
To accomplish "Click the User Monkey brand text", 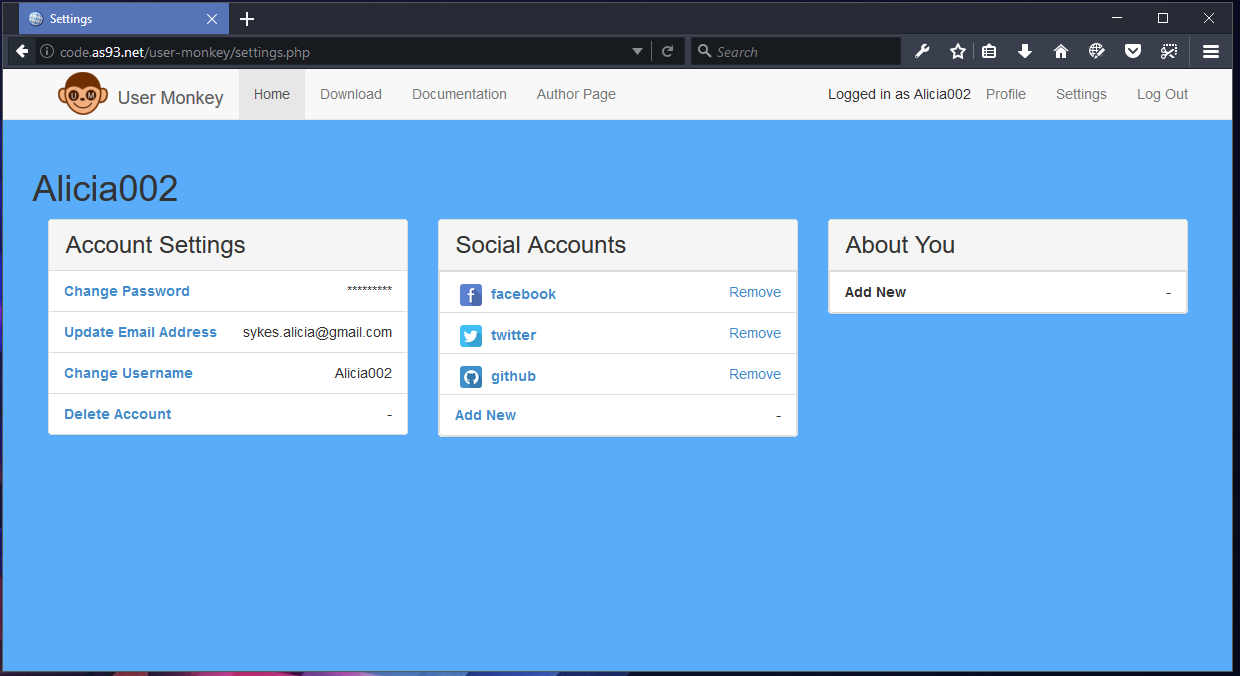I will (170, 98).
